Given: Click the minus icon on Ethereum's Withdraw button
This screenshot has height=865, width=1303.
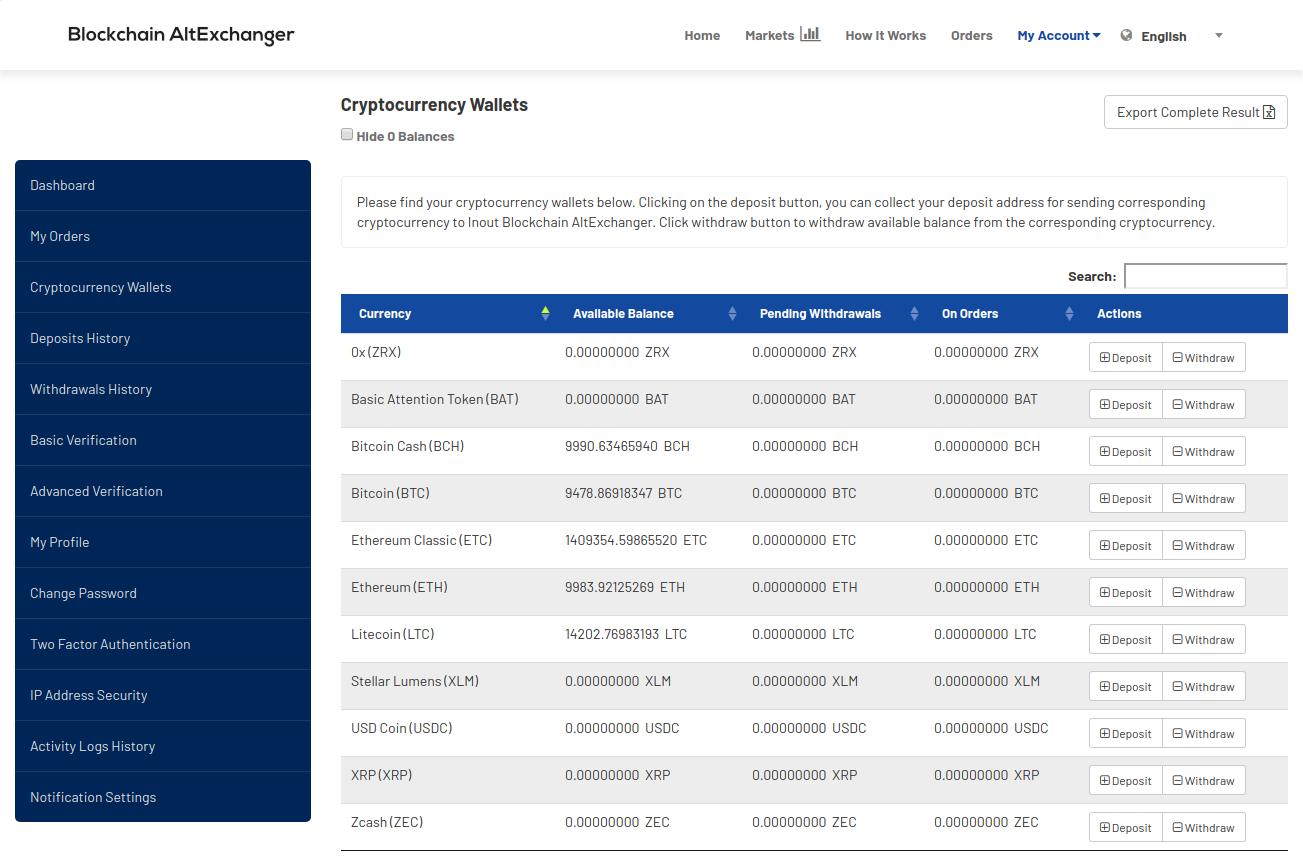Looking at the screenshot, I should click(1176, 592).
